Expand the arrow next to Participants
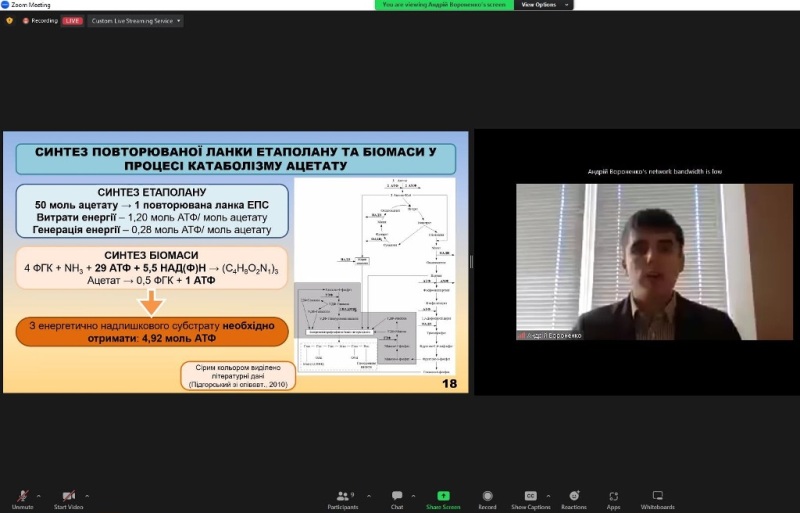This screenshot has height=513, width=800. (x=369, y=496)
